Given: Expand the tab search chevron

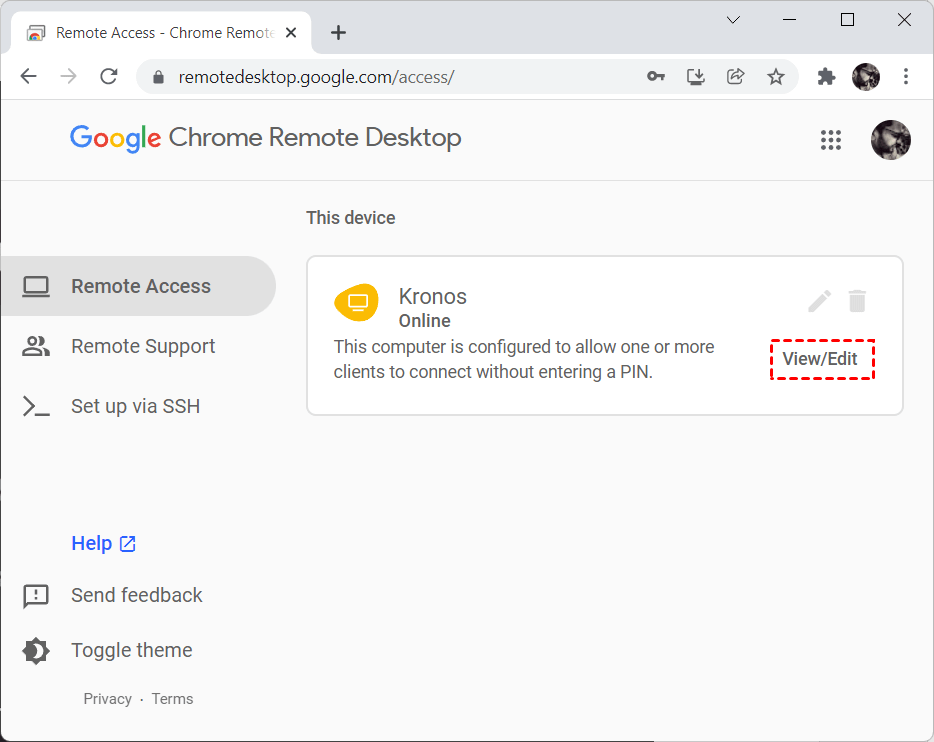Looking at the screenshot, I should [733, 20].
